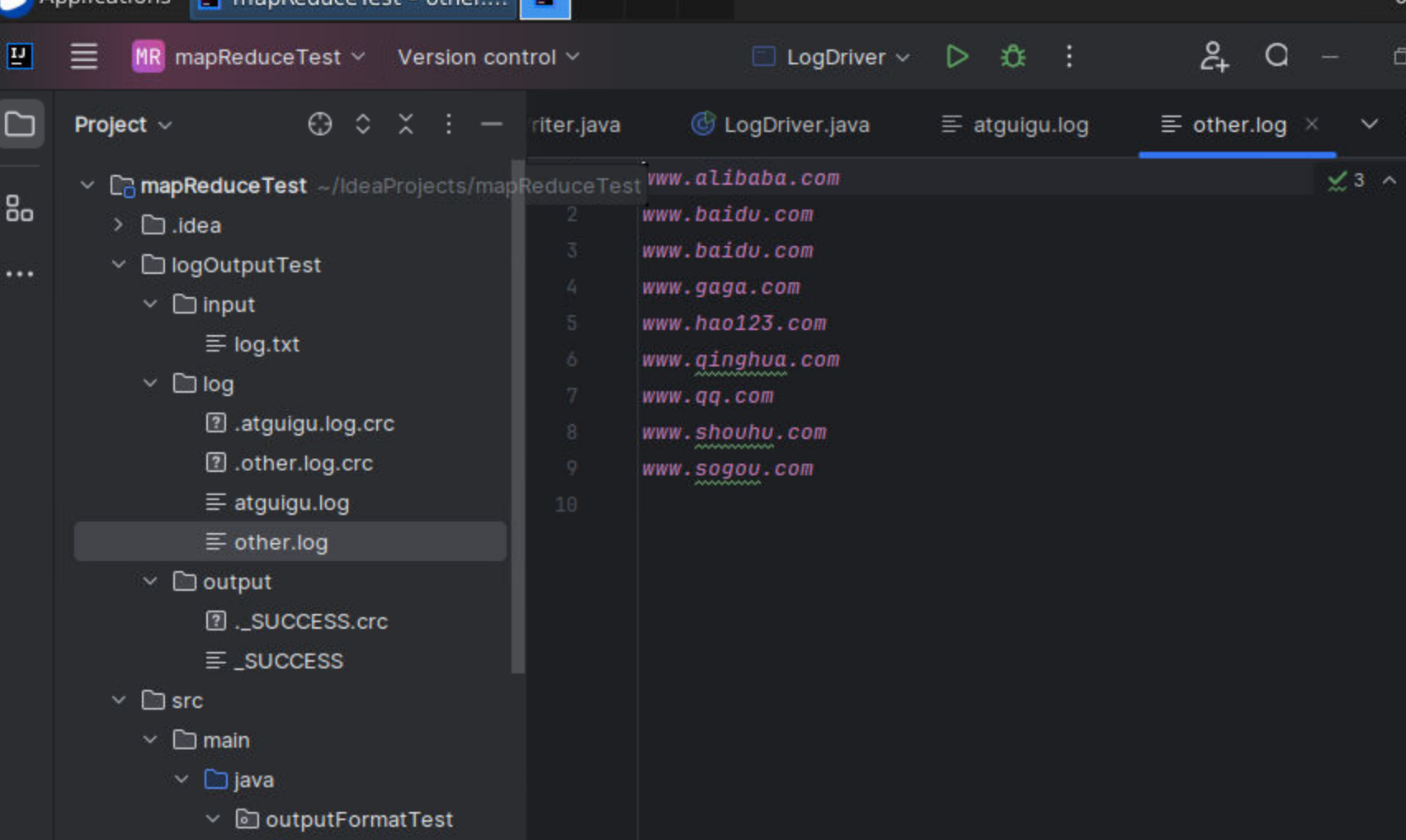This screenshot has width=1406, height=840.
Task: Click line www.sogou.com in editor
Action: [x=728, y=469]
